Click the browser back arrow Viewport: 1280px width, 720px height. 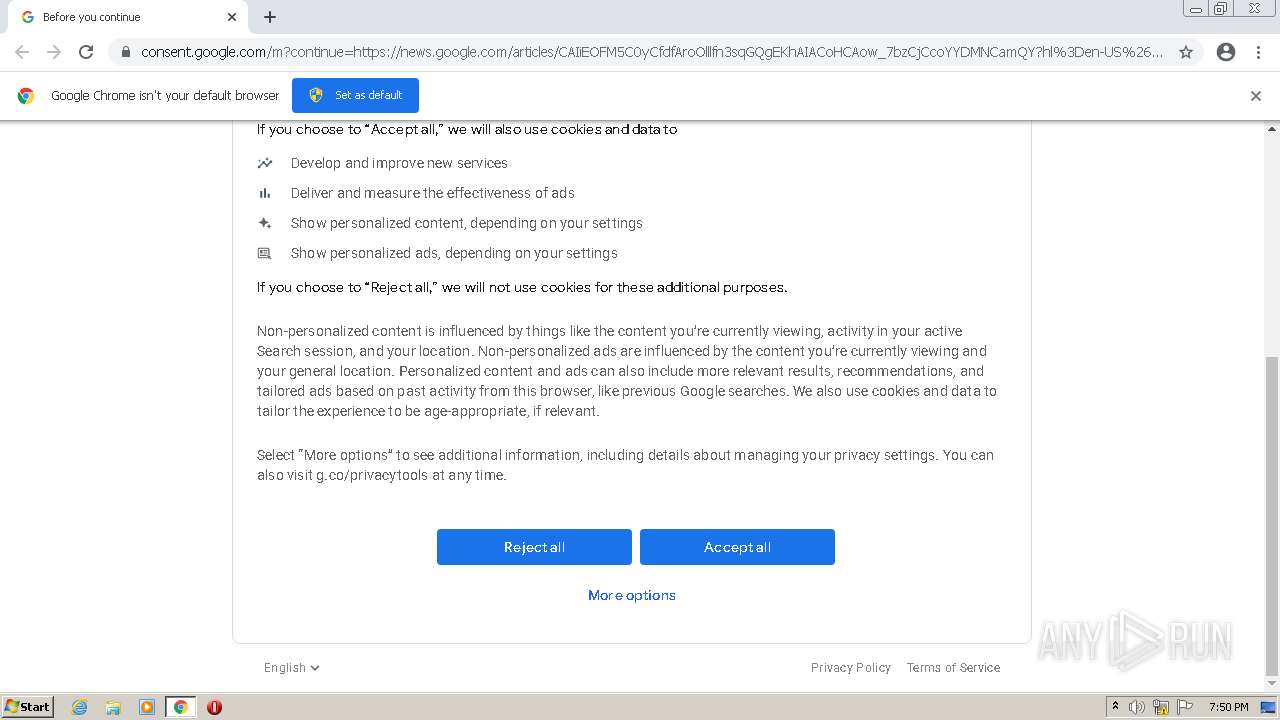[22, 52]
